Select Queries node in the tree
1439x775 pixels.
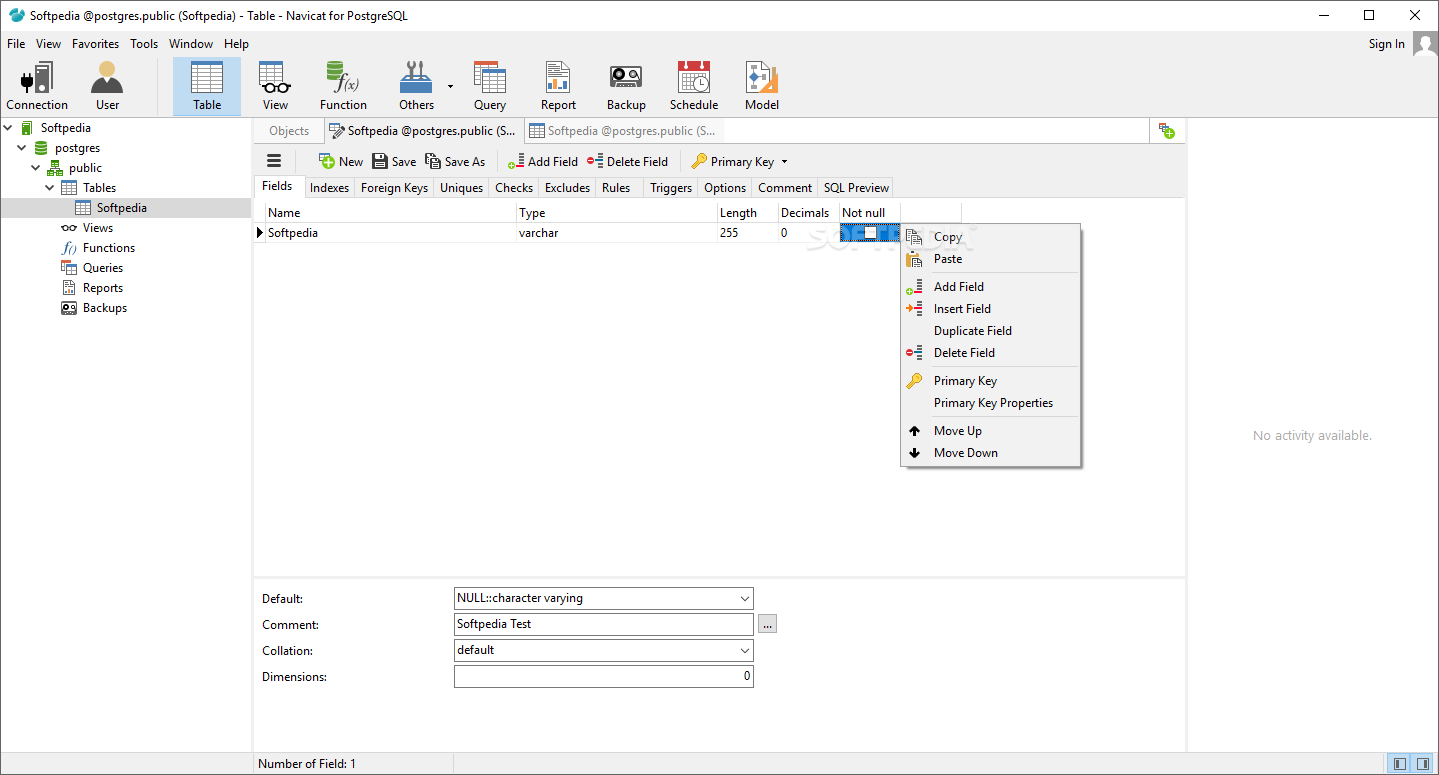(103, 268)
